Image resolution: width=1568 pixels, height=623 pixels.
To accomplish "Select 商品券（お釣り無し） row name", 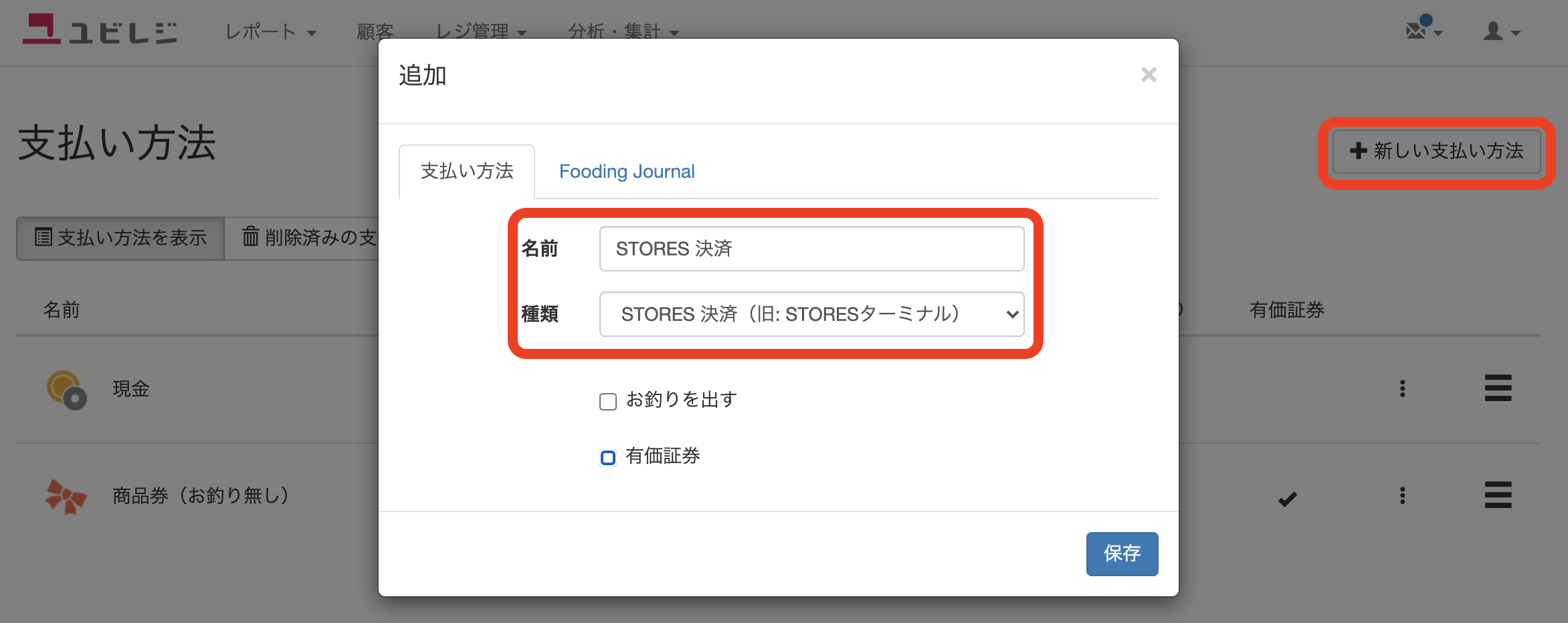I will pyautogui.click(x=201, y=496).
